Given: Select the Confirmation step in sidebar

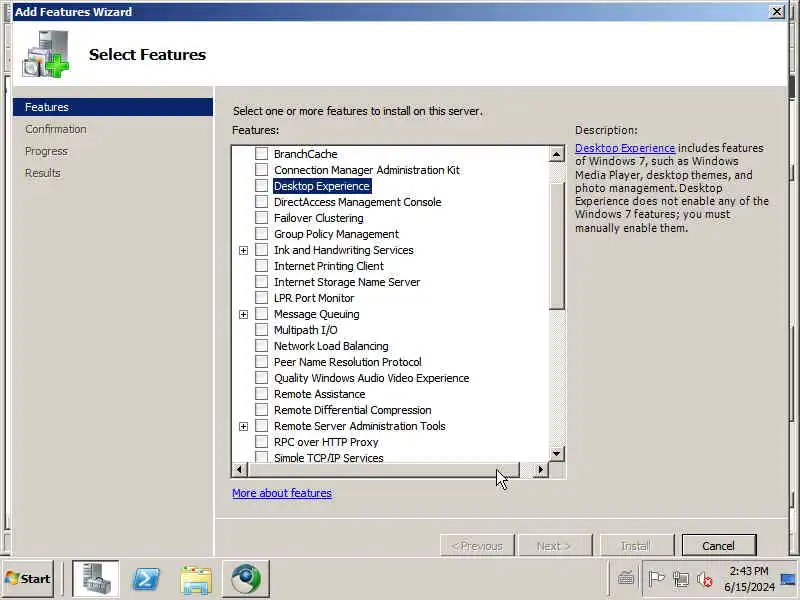Looking at the screenshot, I should point(56,129).
